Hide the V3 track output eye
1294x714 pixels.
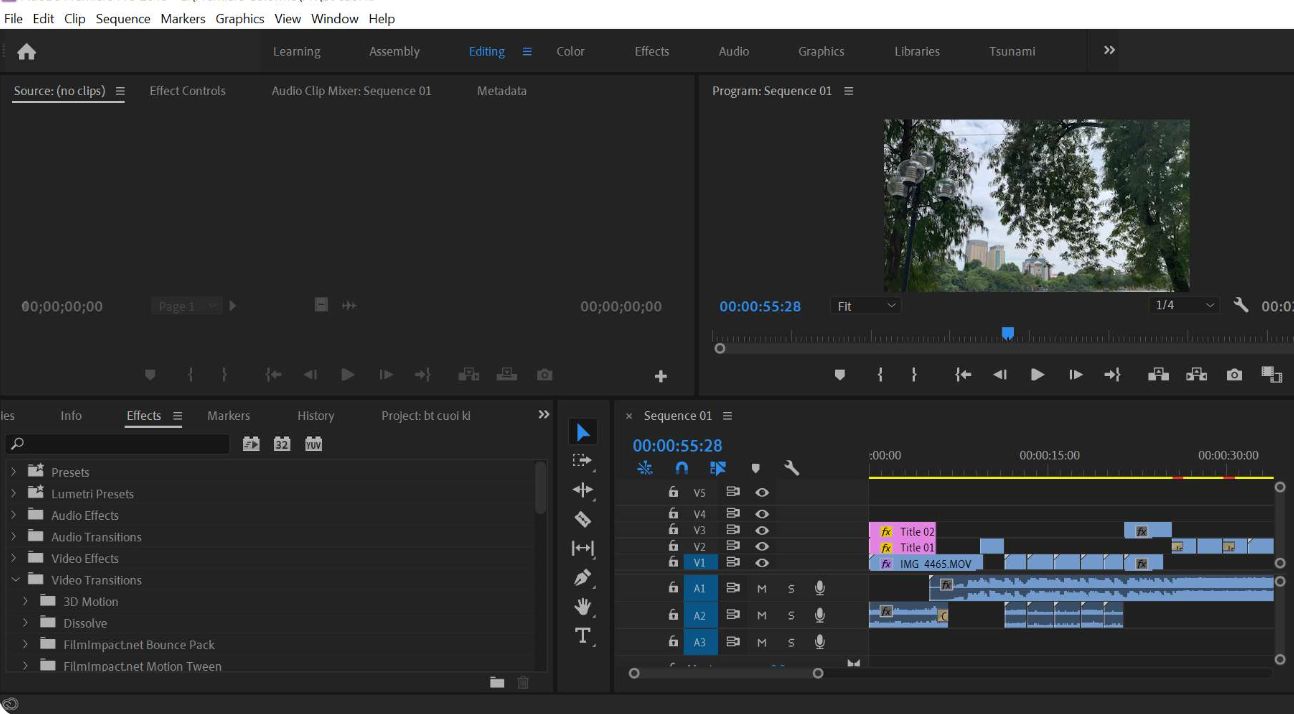click(x=762, y=530)
